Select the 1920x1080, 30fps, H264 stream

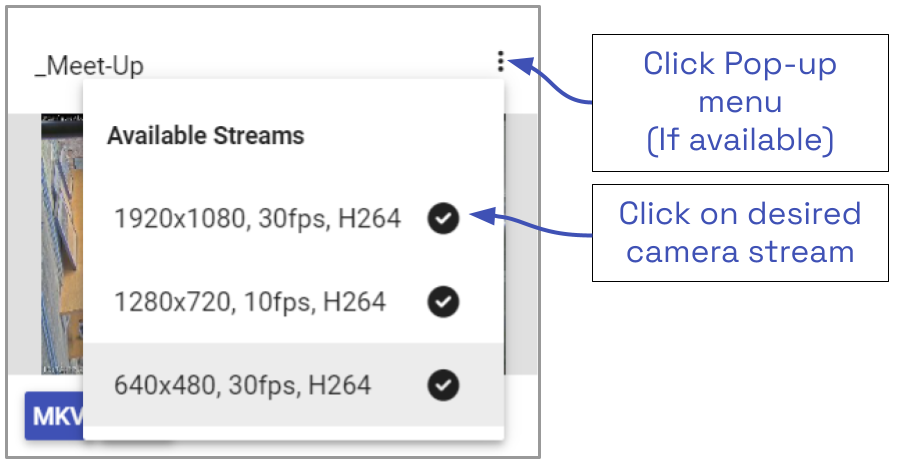click(257, 218)
